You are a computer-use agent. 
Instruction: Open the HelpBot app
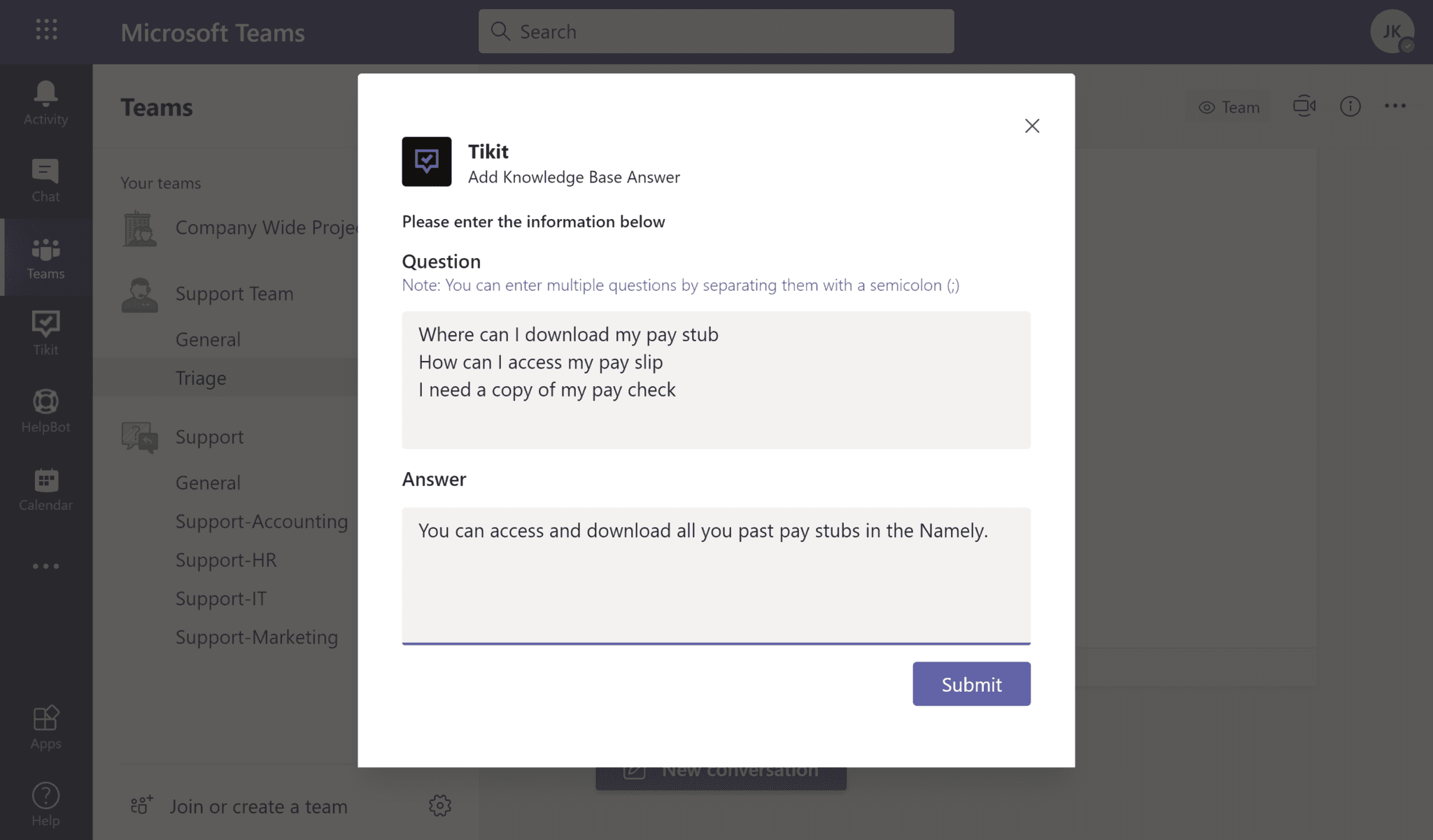[x=46, y=411]
